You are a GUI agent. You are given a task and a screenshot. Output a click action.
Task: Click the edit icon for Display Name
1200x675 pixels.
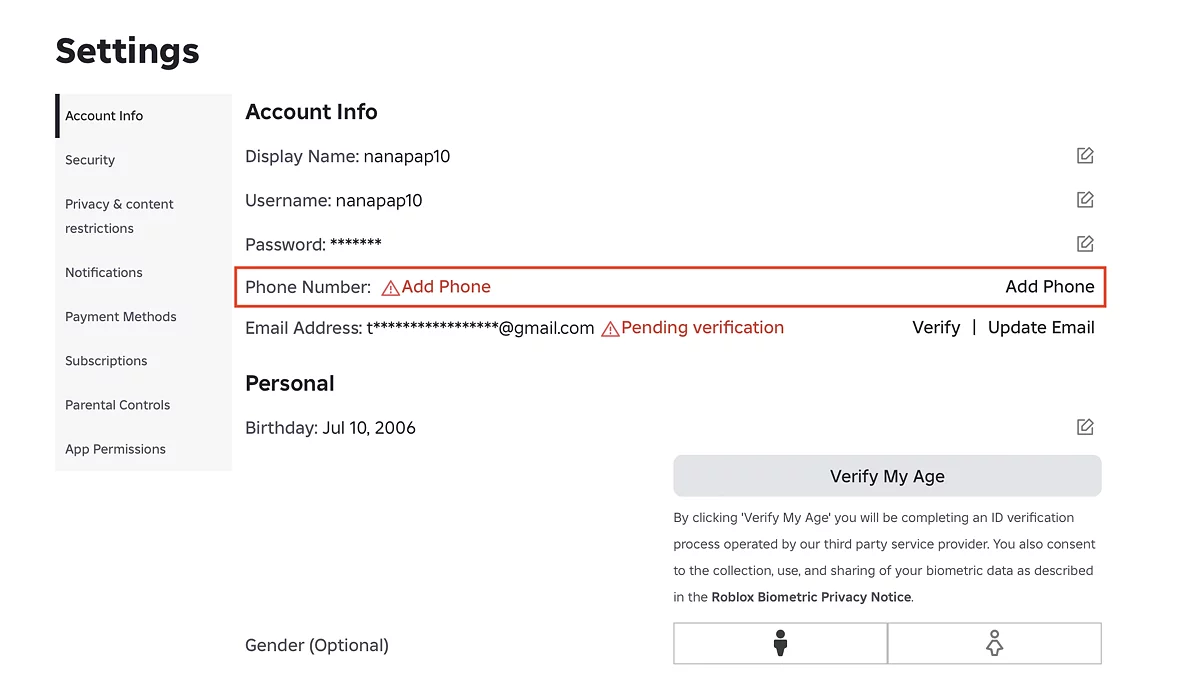pos(1085,156)
